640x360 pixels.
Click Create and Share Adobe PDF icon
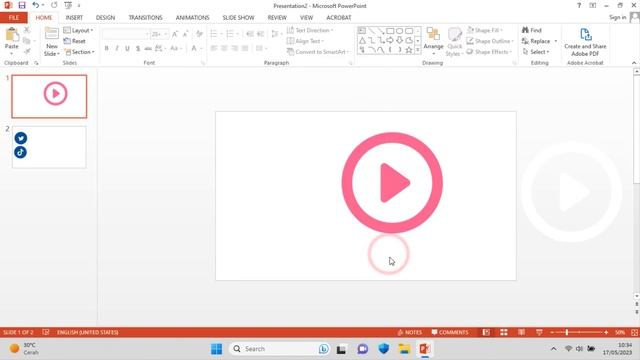tap(585, 35)
